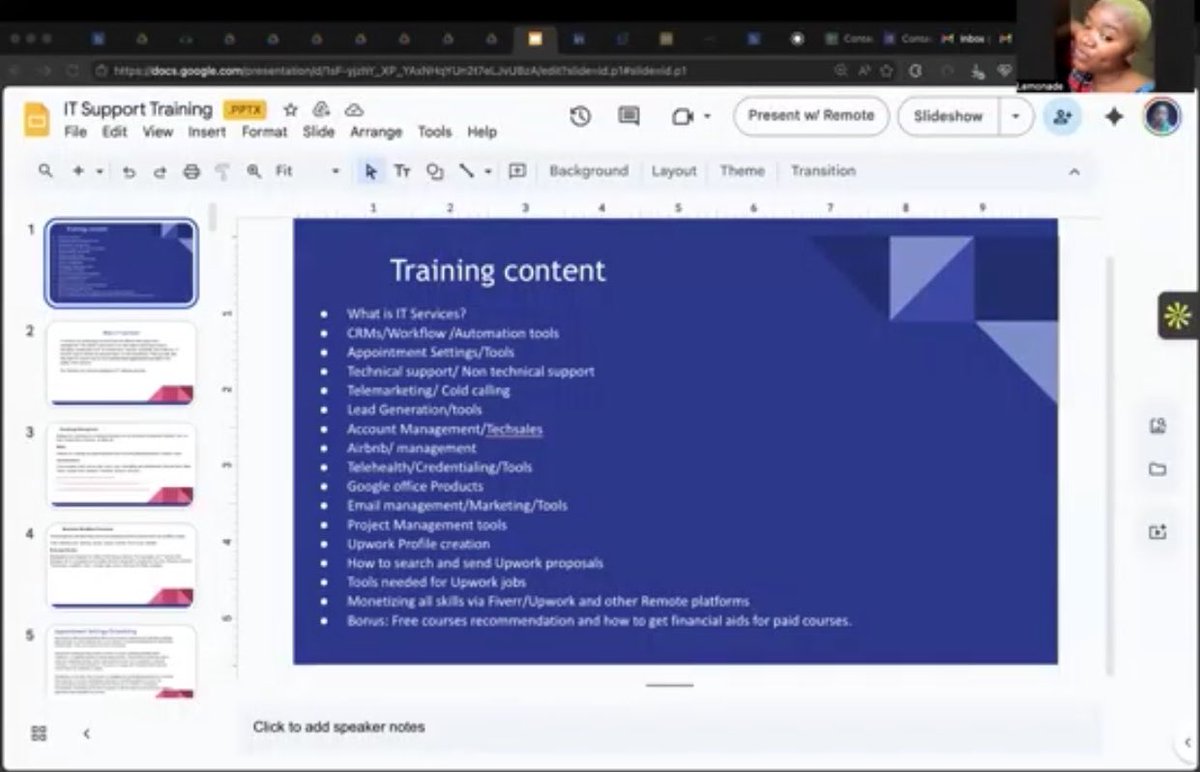Select slide 2 thumbnail
This screenshot has width=1200, height=772.
121,363
